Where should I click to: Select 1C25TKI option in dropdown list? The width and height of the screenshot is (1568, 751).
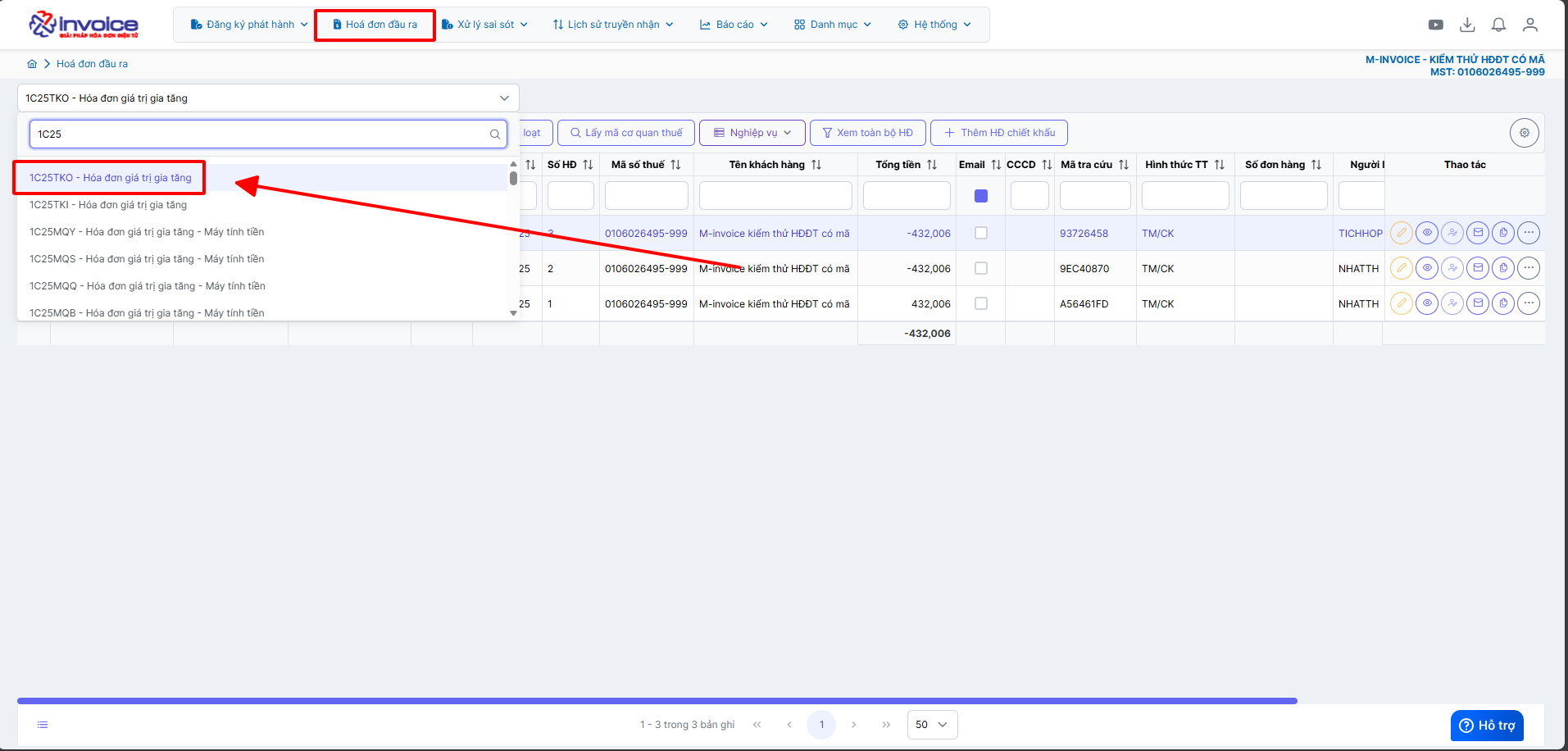pyautogui.click(x=108, y=205)
